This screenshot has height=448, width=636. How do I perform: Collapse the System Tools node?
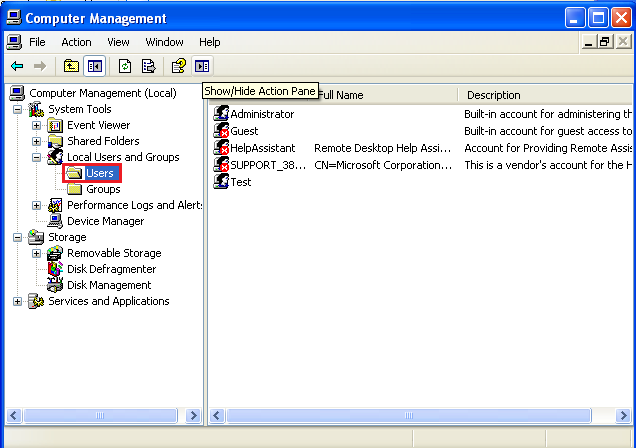[17, 109]
